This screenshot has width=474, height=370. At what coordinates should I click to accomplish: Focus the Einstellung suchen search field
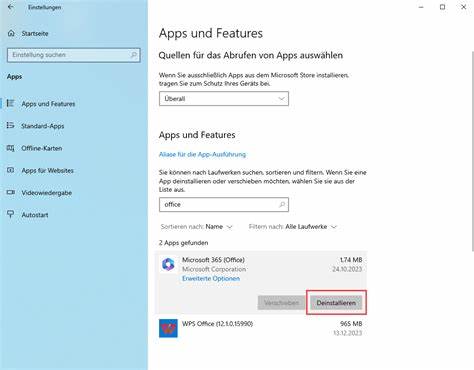pyautogui.click(x=73, y=55)
